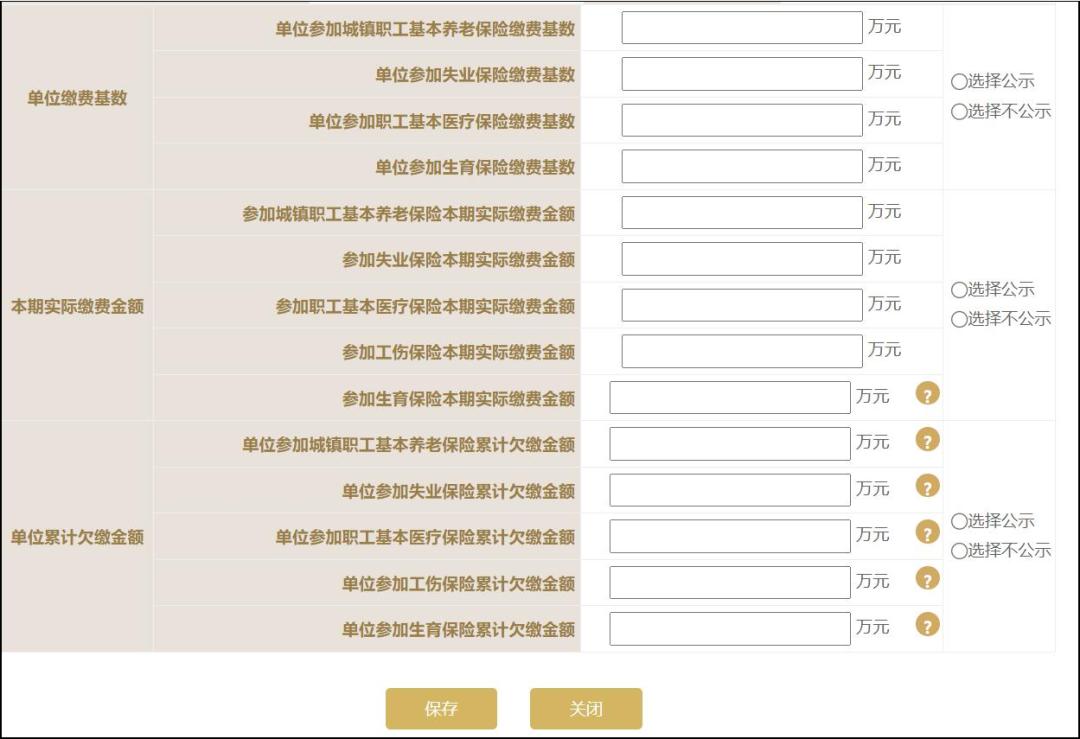Click the 参加失业保险本期实际缴费金额 input field
The width and height of the screenshot is (1080, 739).
point(742,257)
